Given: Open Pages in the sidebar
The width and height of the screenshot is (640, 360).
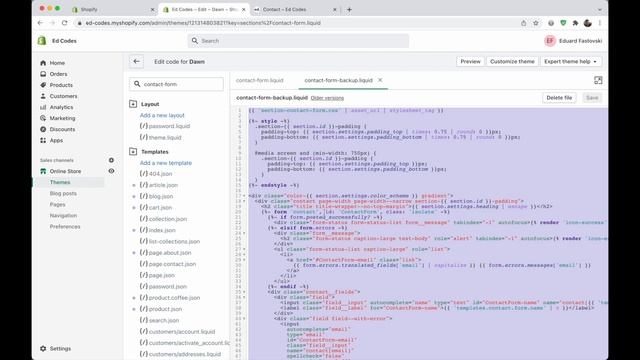Looking at the screenshot, I should coord(58,204).
